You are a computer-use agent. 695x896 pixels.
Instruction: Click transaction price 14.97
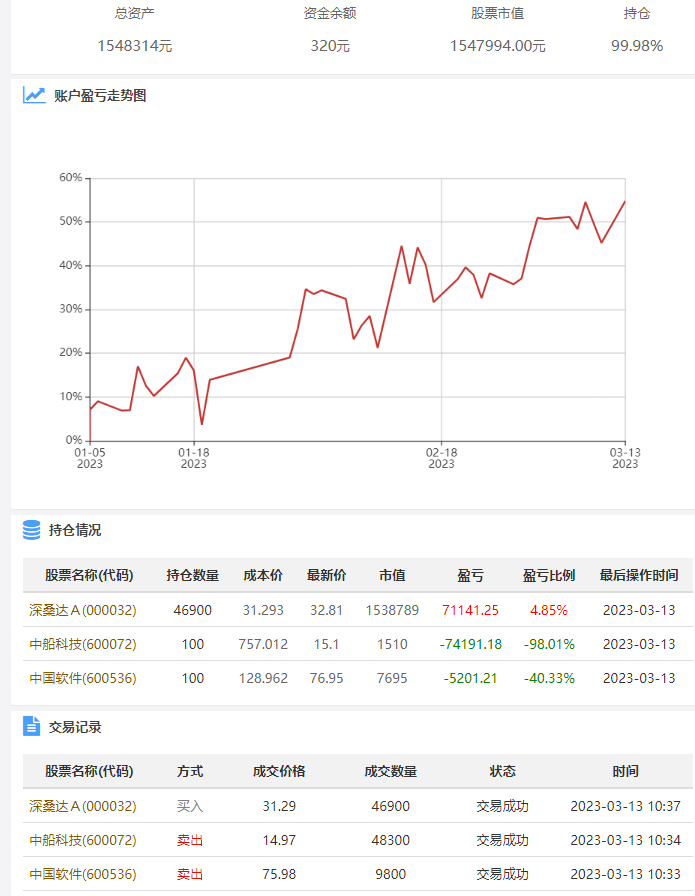click(279, 840)
